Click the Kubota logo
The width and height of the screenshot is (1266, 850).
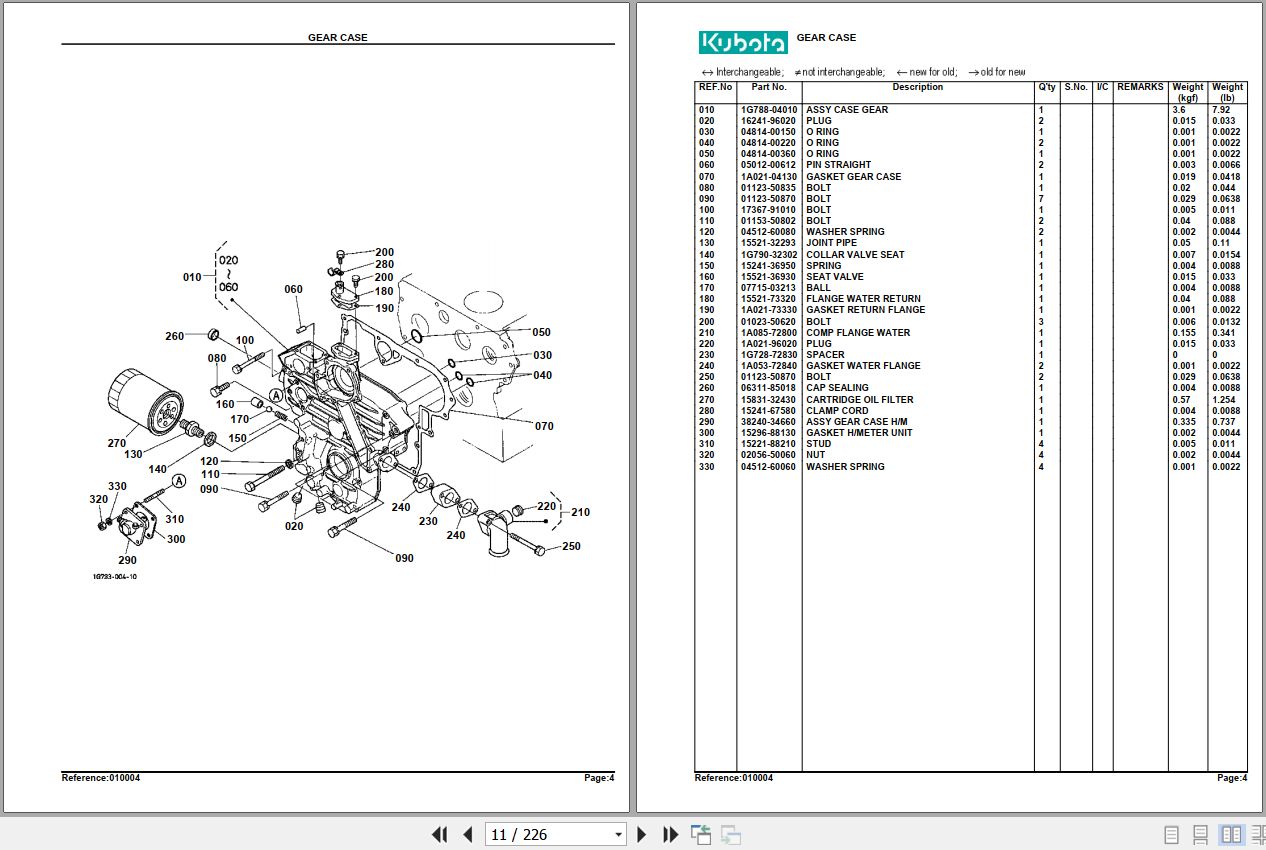coord(743,42)
